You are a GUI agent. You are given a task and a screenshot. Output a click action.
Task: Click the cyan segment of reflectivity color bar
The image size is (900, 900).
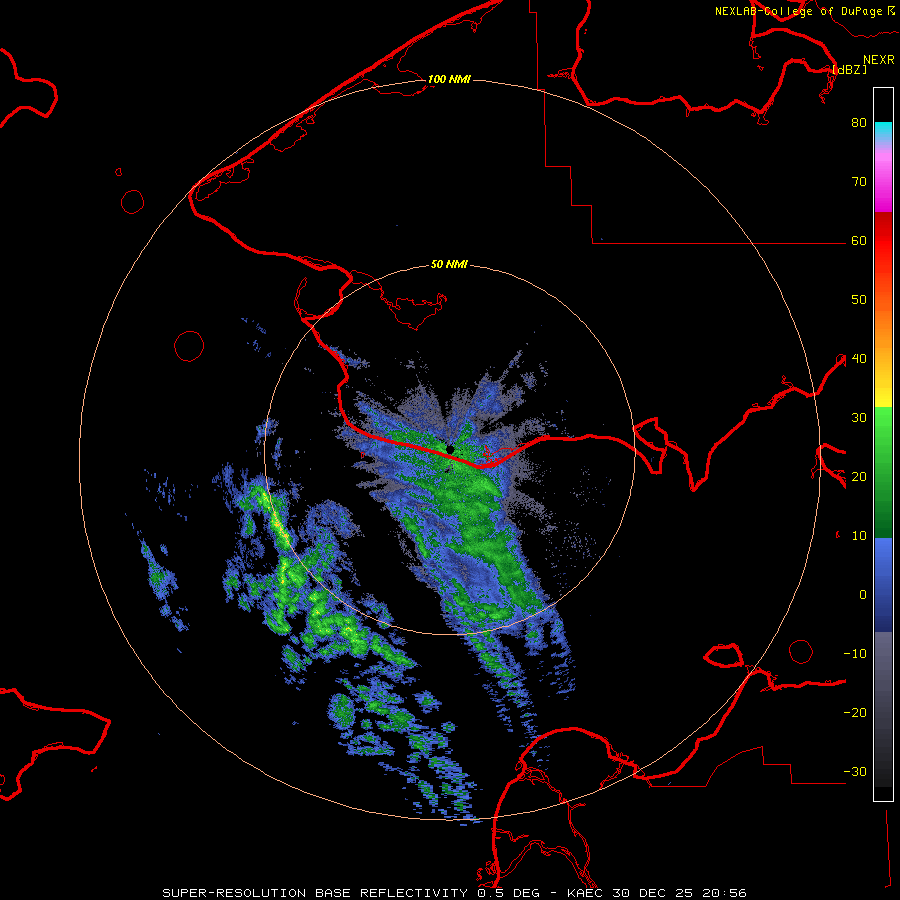pos(883,131)
